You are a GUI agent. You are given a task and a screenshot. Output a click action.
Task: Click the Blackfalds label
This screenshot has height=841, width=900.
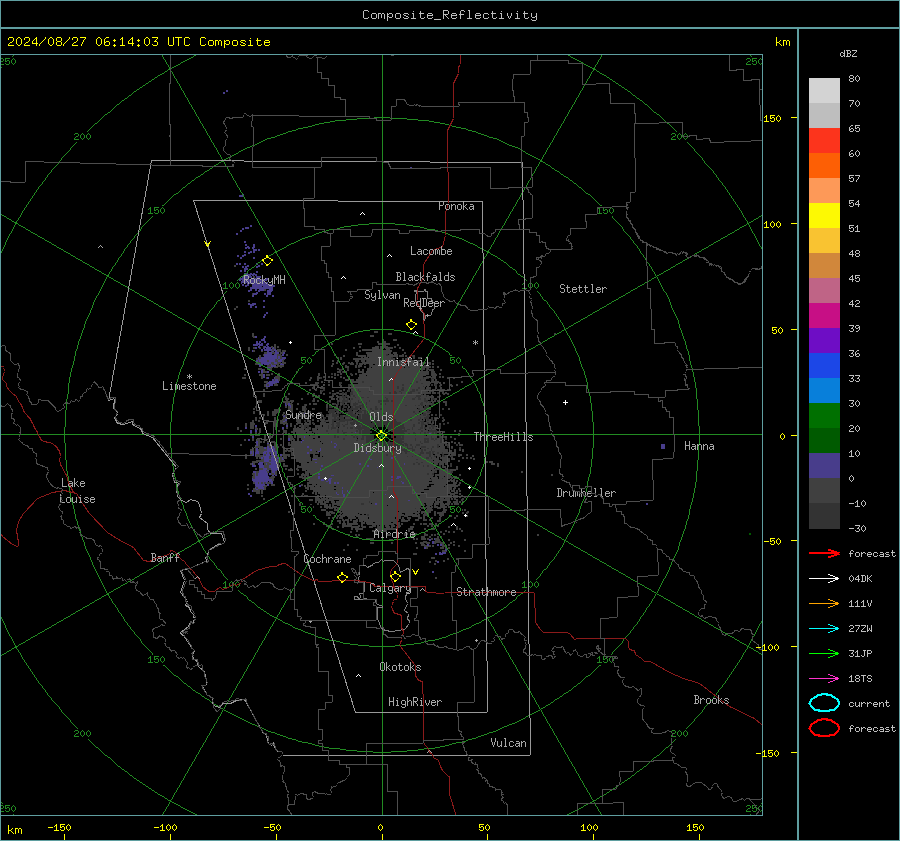click(425, 277)
